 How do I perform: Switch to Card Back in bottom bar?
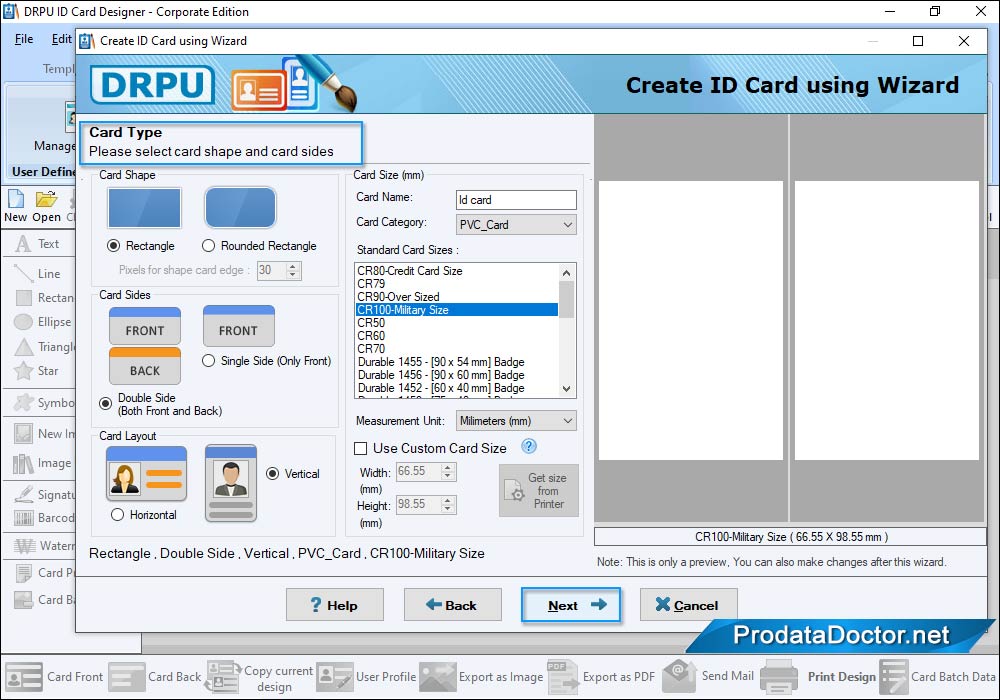coord(155,677)
